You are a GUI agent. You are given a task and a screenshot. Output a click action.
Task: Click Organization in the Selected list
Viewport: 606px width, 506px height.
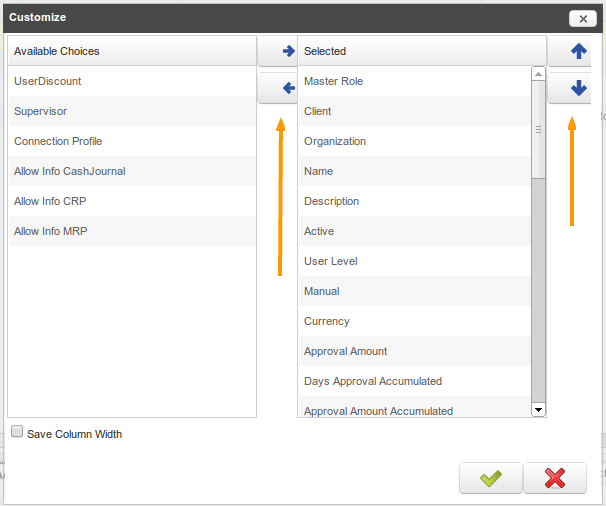click(x=335, y=141)
